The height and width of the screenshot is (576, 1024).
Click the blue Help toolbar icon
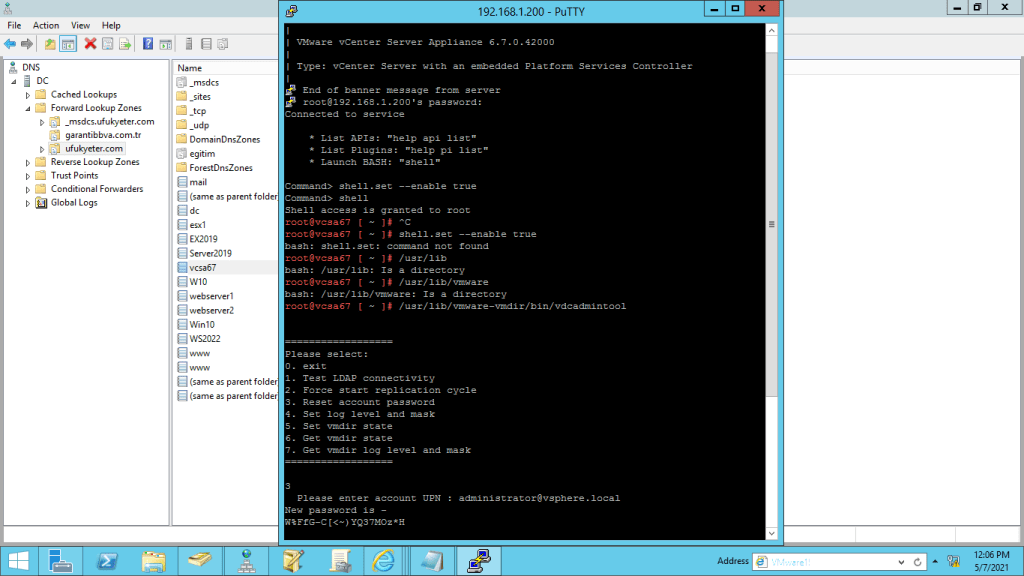point(148,44)
